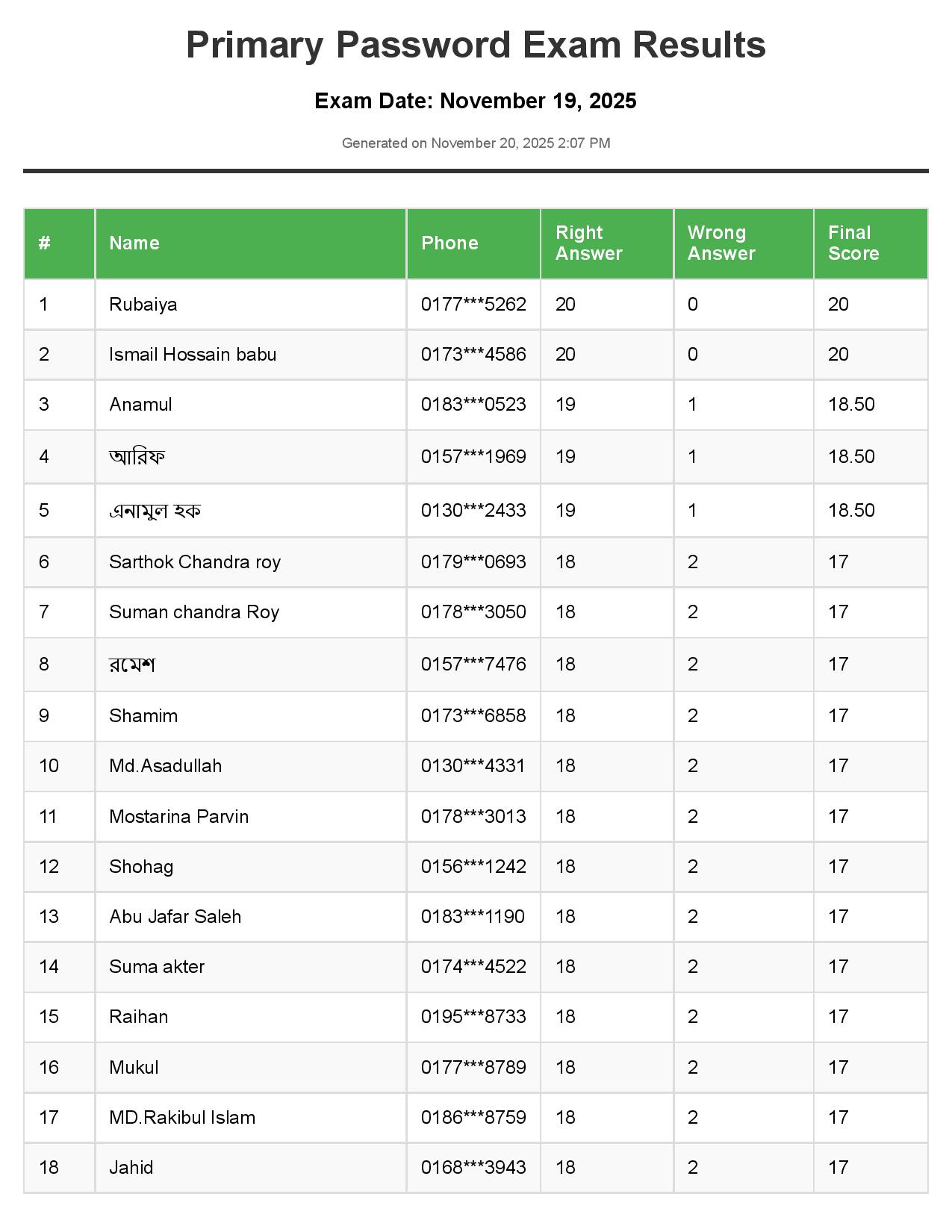The image size is (952, 1232).
Task: Click the 'Final Score' column header
Action: click(853, 243)
